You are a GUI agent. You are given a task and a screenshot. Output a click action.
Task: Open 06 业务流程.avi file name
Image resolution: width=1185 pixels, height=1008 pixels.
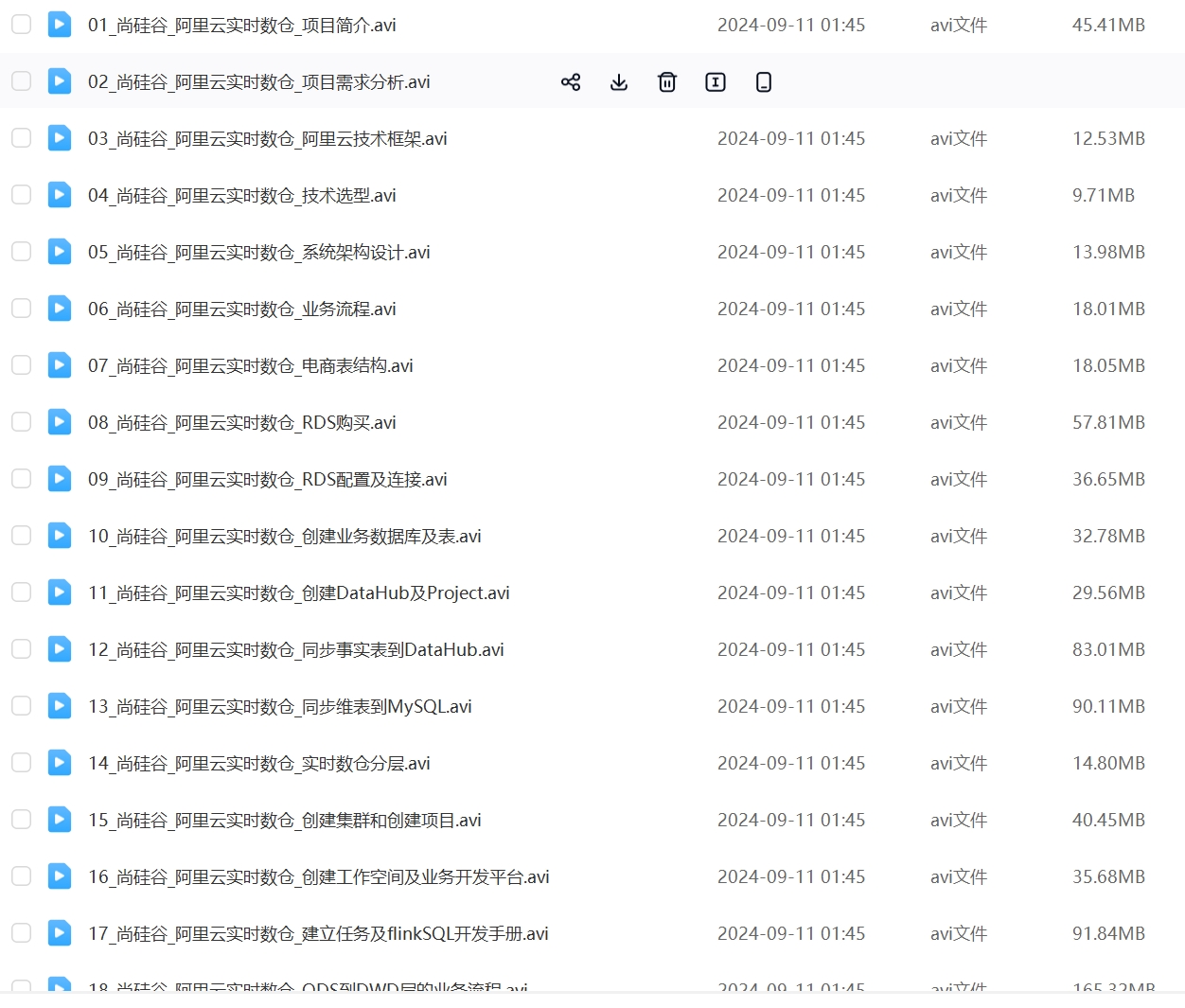click(x=241, y=309)
